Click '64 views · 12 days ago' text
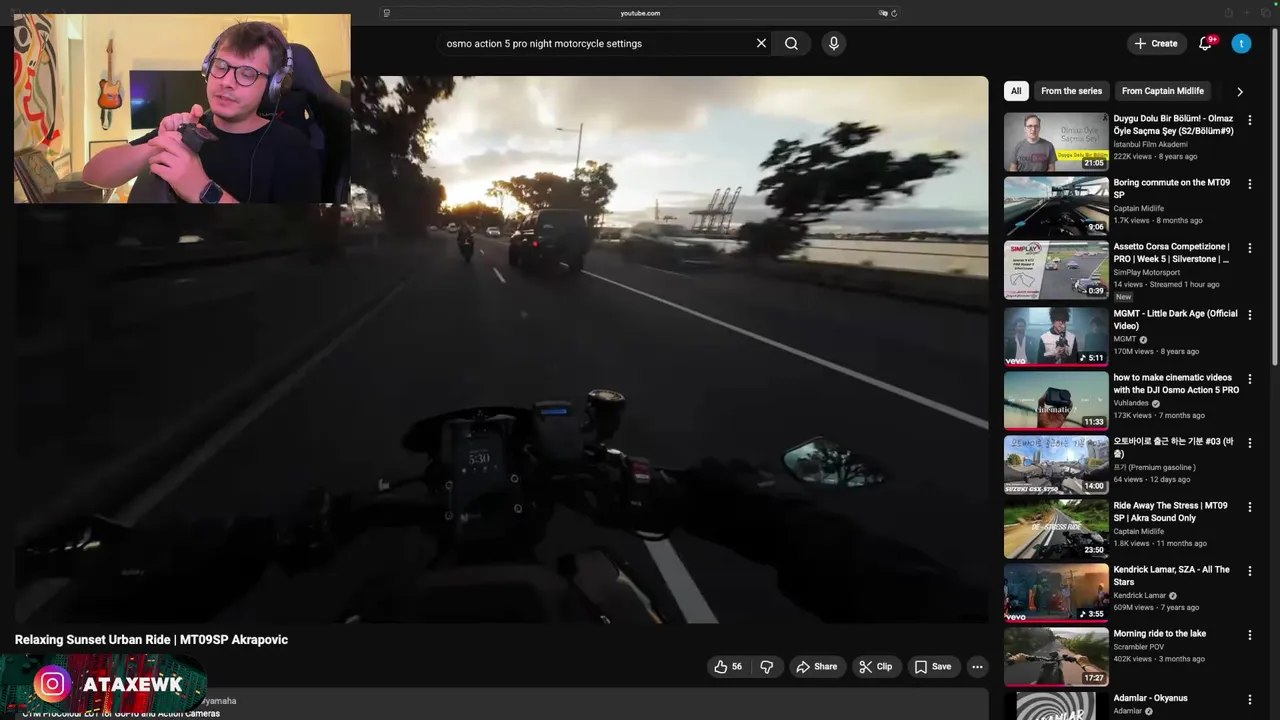Screen dimensions: 1280x720 [1153, 480]
